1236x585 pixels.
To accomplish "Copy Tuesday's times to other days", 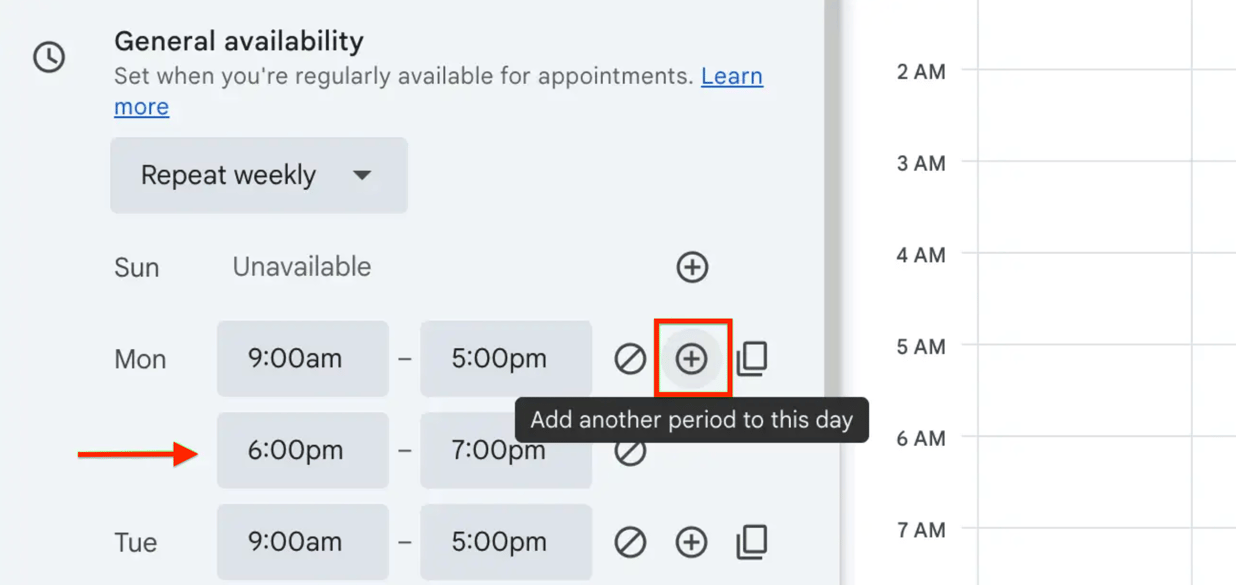I will 752,542.
